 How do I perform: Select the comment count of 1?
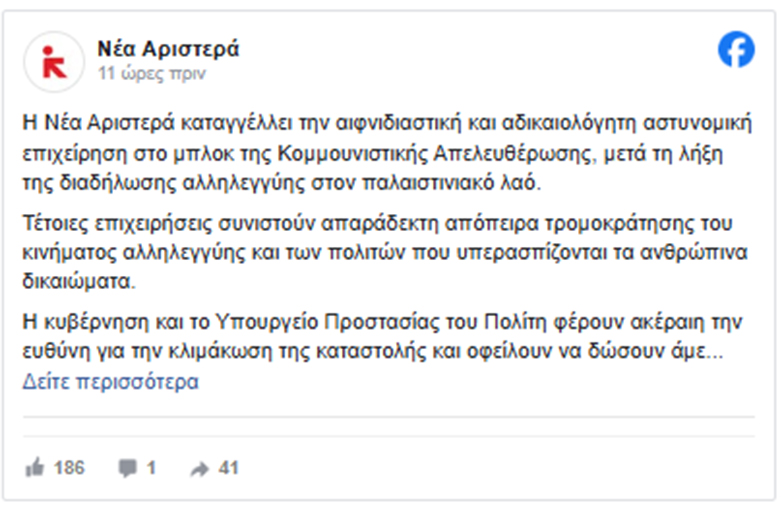(x=151, y=467)
